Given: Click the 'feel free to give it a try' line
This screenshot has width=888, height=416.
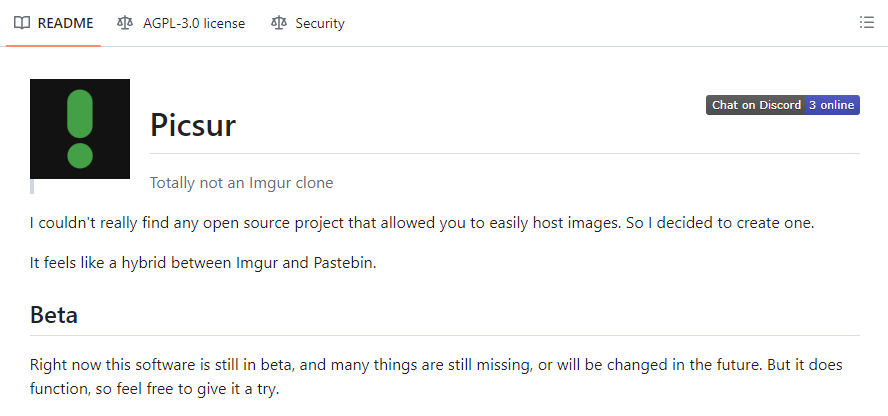Looking at the screenshot, I should (155, 389).
